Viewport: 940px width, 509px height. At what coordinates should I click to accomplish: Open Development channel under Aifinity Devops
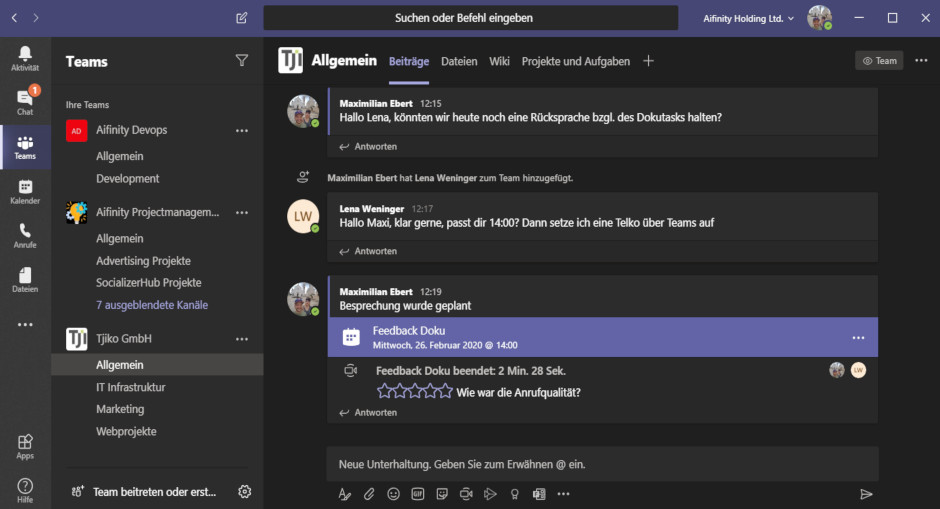(x=128, y=179)
